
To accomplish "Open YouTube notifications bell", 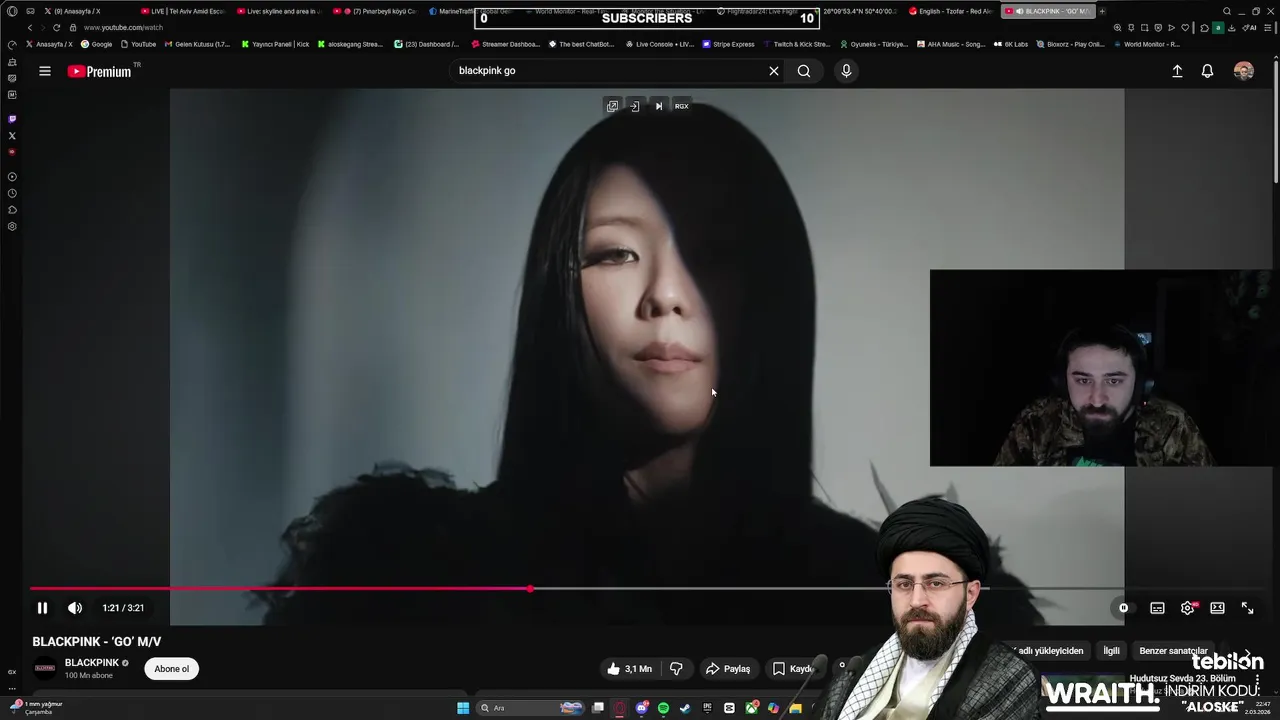I will tap(1207, 71).
